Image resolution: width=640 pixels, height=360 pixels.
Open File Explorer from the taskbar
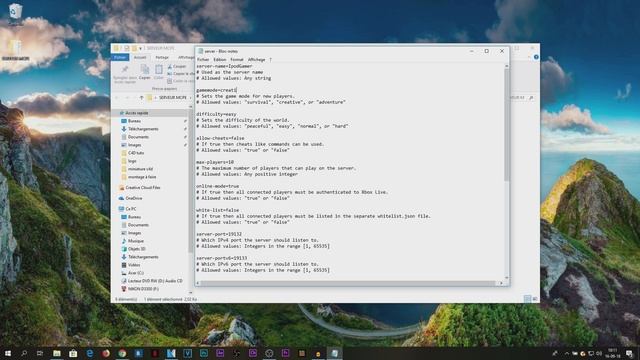point(57,353)
